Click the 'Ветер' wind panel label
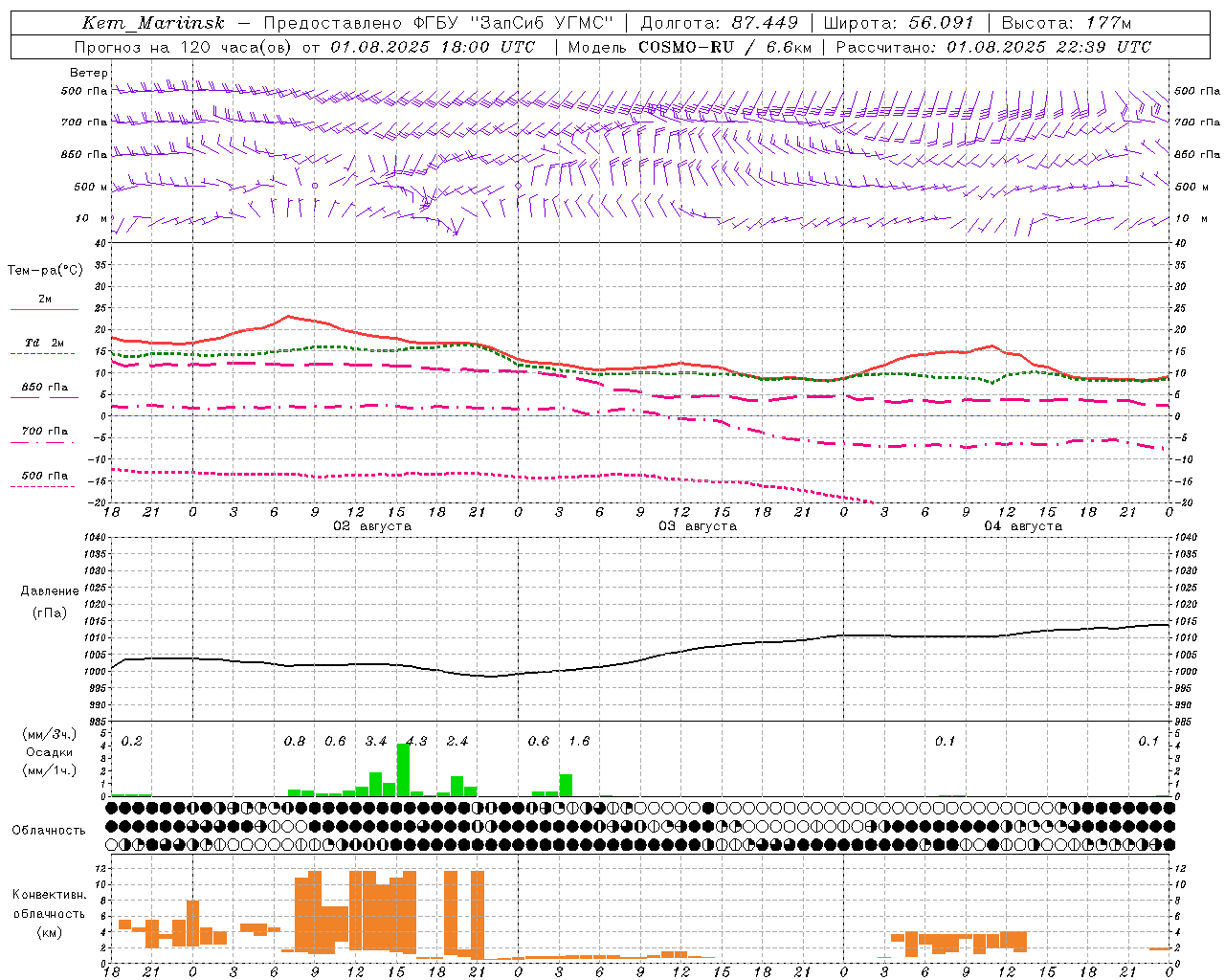1225x980 pixels. click(88, 73)
